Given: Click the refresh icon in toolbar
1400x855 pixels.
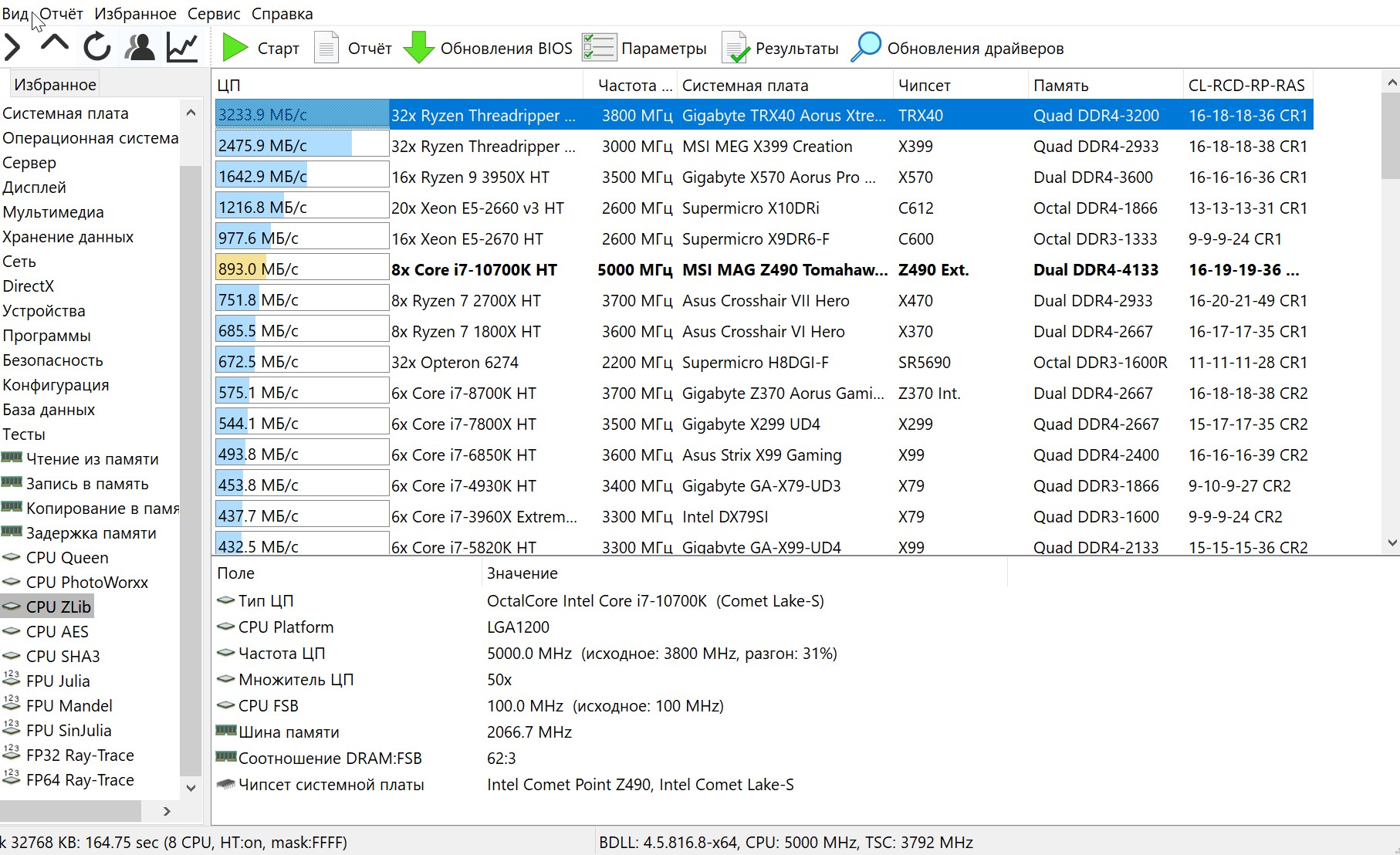Looking at the screenshot, I should pyautogui.click(x=97, y=47).
